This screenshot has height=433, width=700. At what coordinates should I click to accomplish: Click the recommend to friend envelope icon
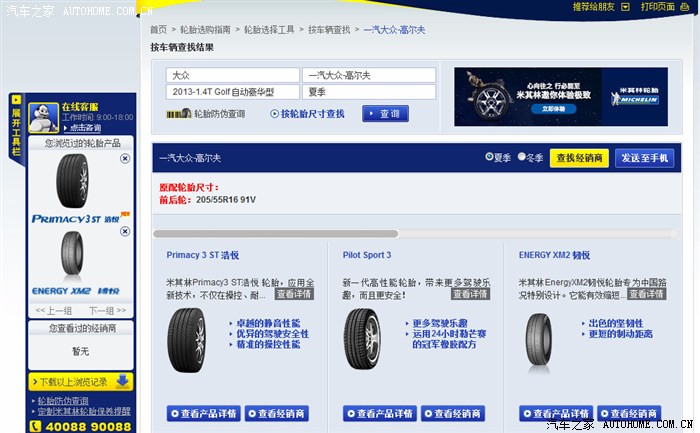coord(625,7)
